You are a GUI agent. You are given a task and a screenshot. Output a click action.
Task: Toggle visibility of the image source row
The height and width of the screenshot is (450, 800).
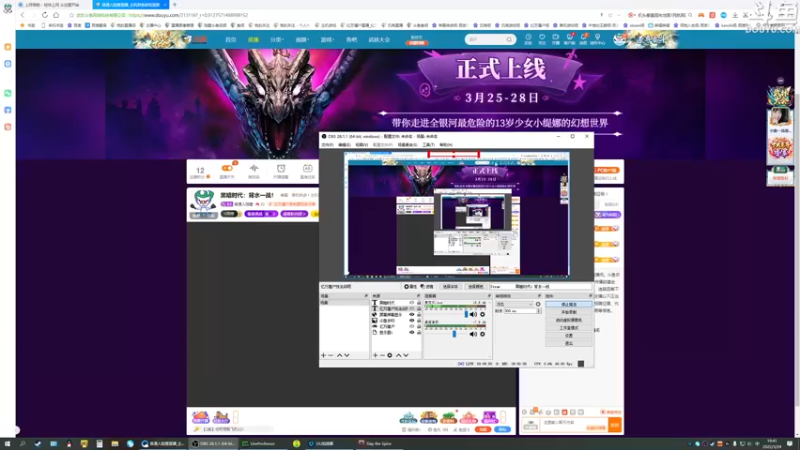tap(412, 321)
